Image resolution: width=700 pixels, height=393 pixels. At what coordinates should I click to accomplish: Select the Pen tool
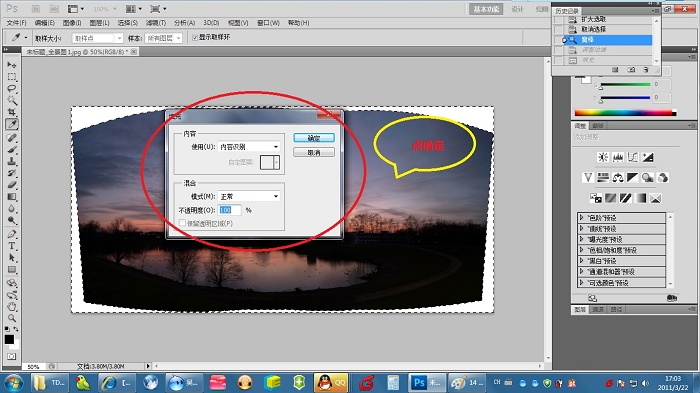12,234
